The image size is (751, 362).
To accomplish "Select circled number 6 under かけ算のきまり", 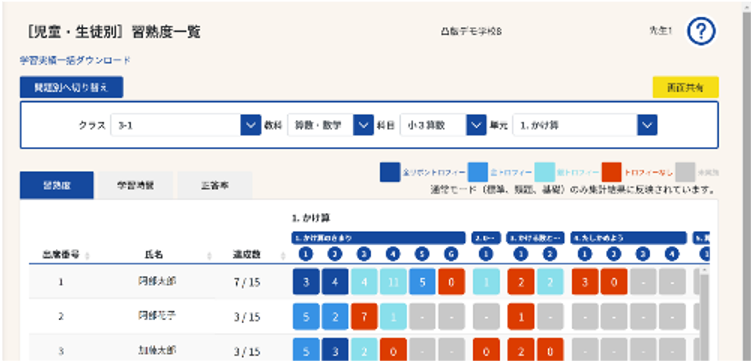I will tap(451, 254).
